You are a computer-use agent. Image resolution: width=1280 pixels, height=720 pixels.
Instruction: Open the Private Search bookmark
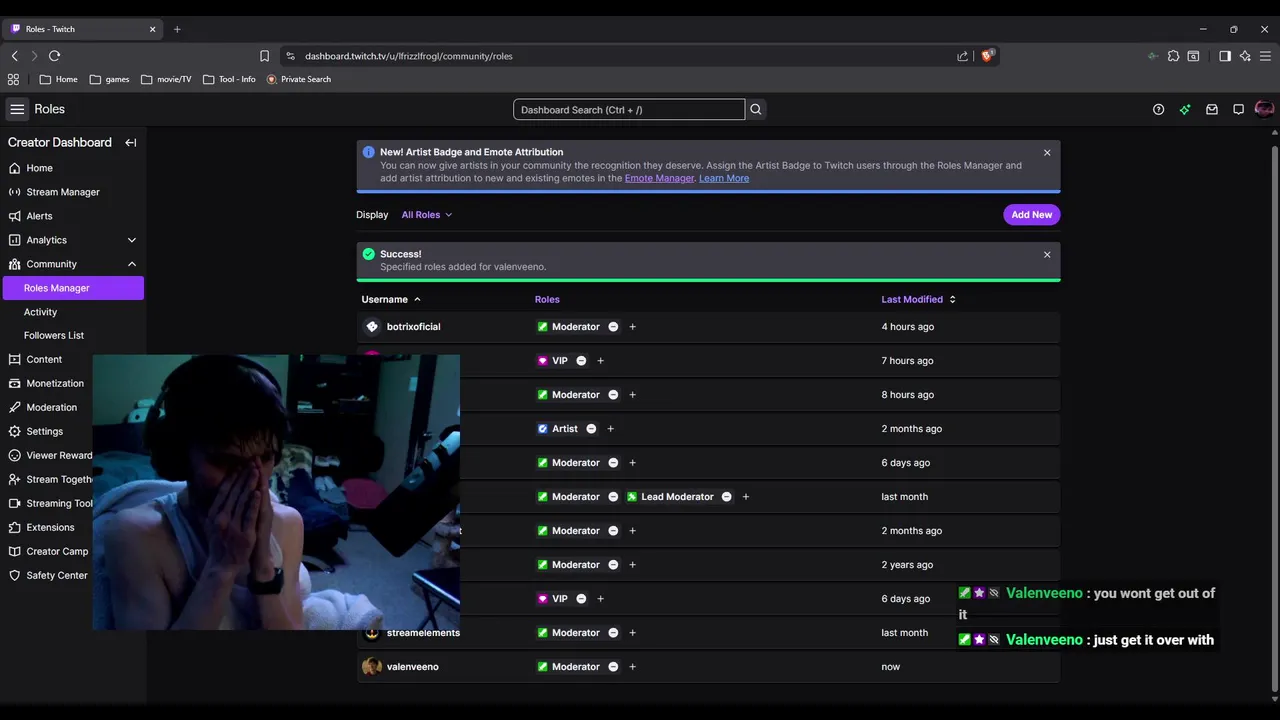pos(299,79)
